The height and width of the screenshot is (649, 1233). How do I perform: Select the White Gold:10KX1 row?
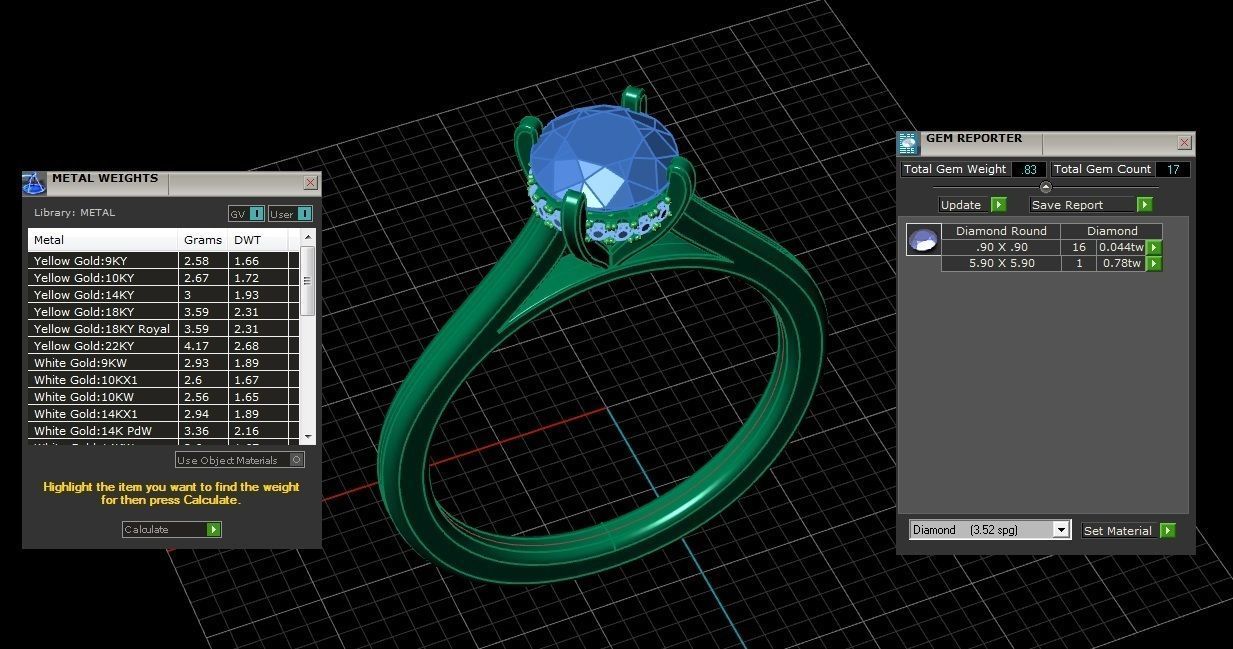click(x=164, y=380)
